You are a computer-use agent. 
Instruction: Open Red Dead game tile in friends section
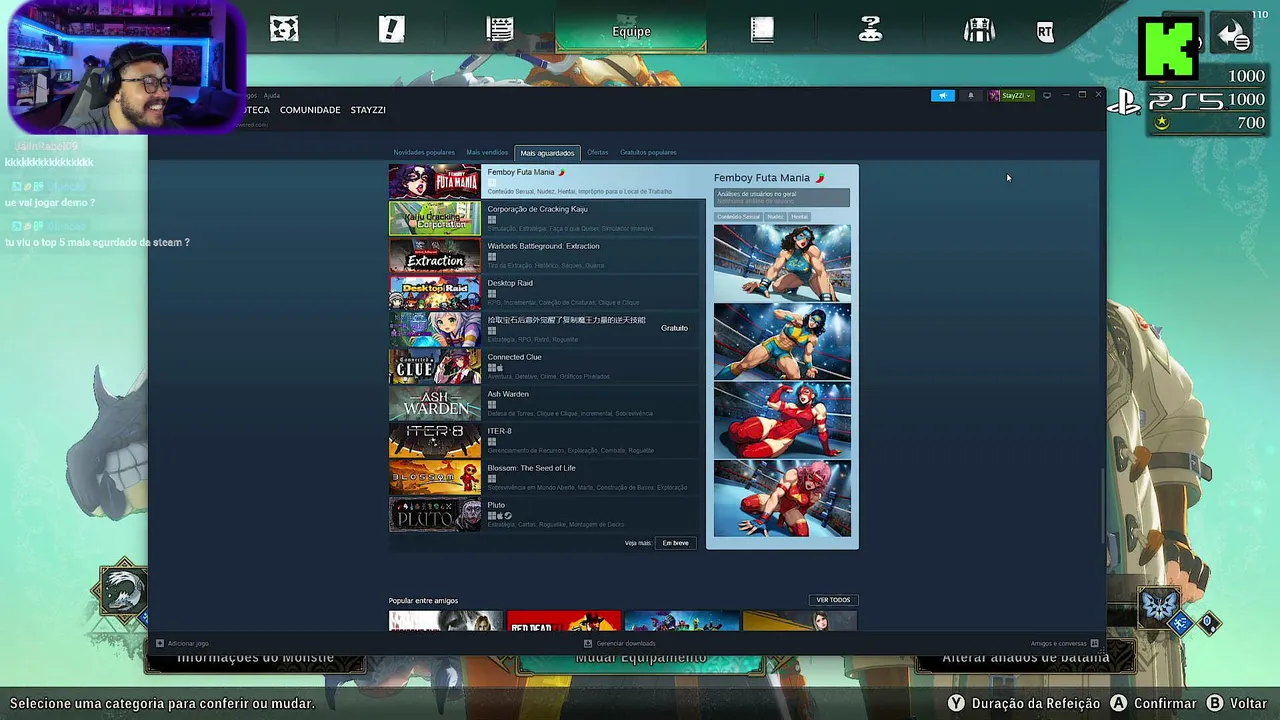[564, 621]
